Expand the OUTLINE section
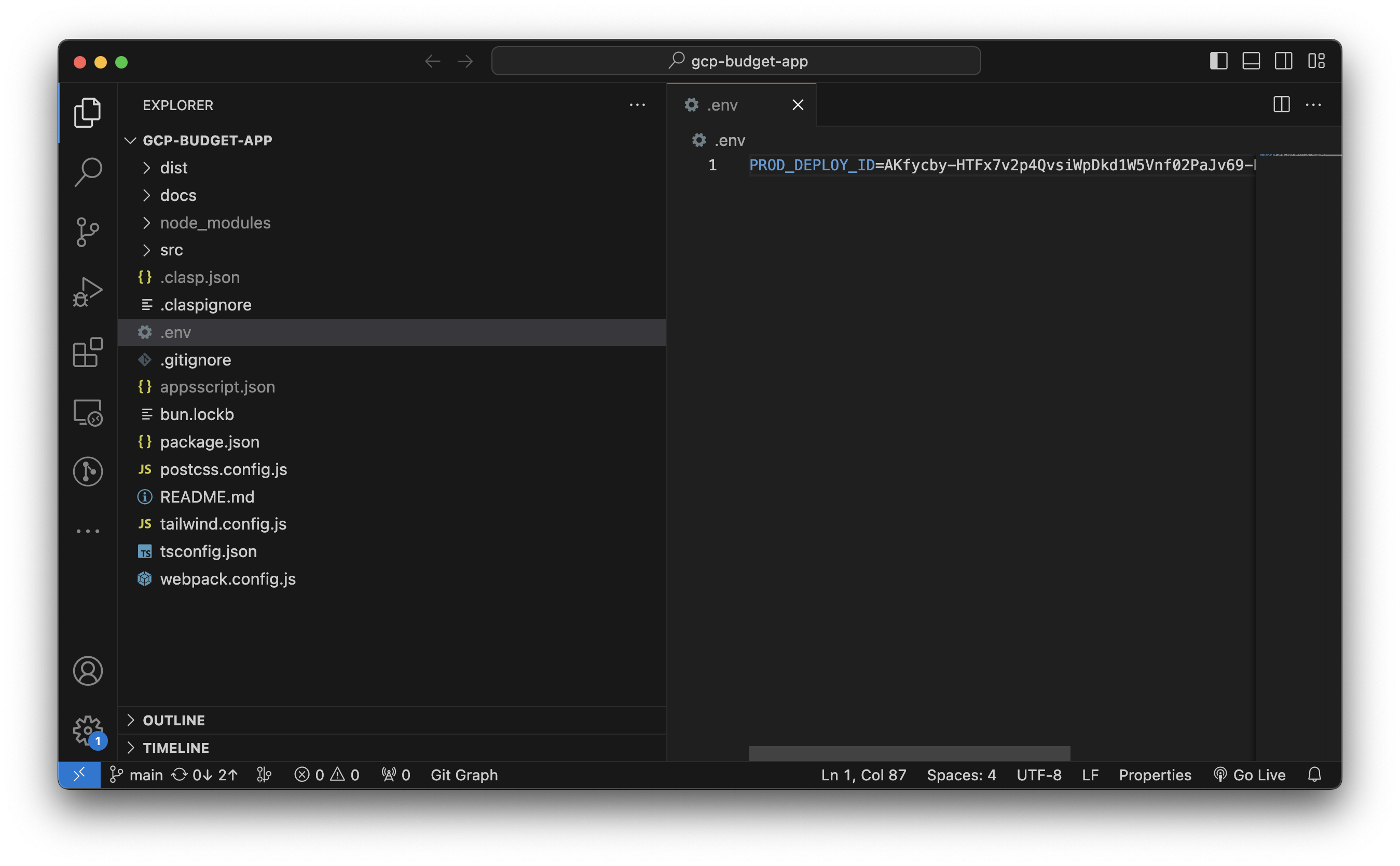This screenshot has height=866, width=1400. coord(173,720)
